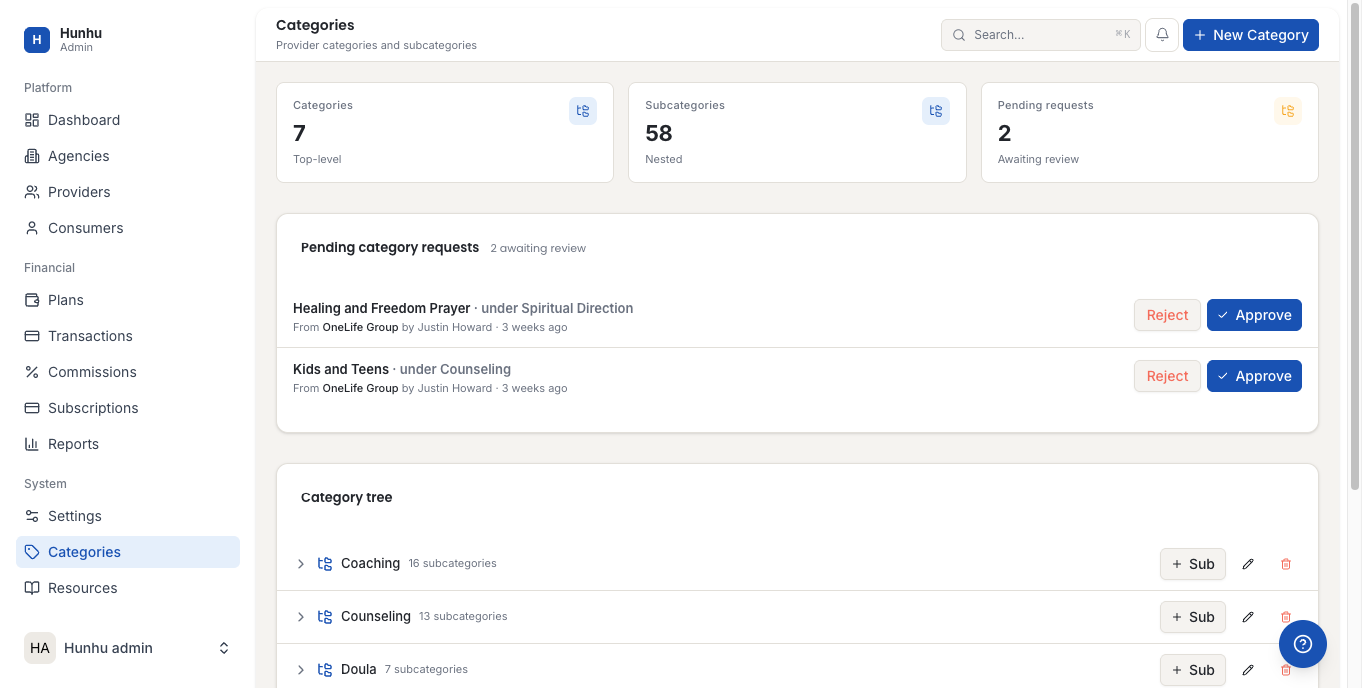Click the Dashboard sidebar icon
The image size is (1362, 688).
(32, 120)
